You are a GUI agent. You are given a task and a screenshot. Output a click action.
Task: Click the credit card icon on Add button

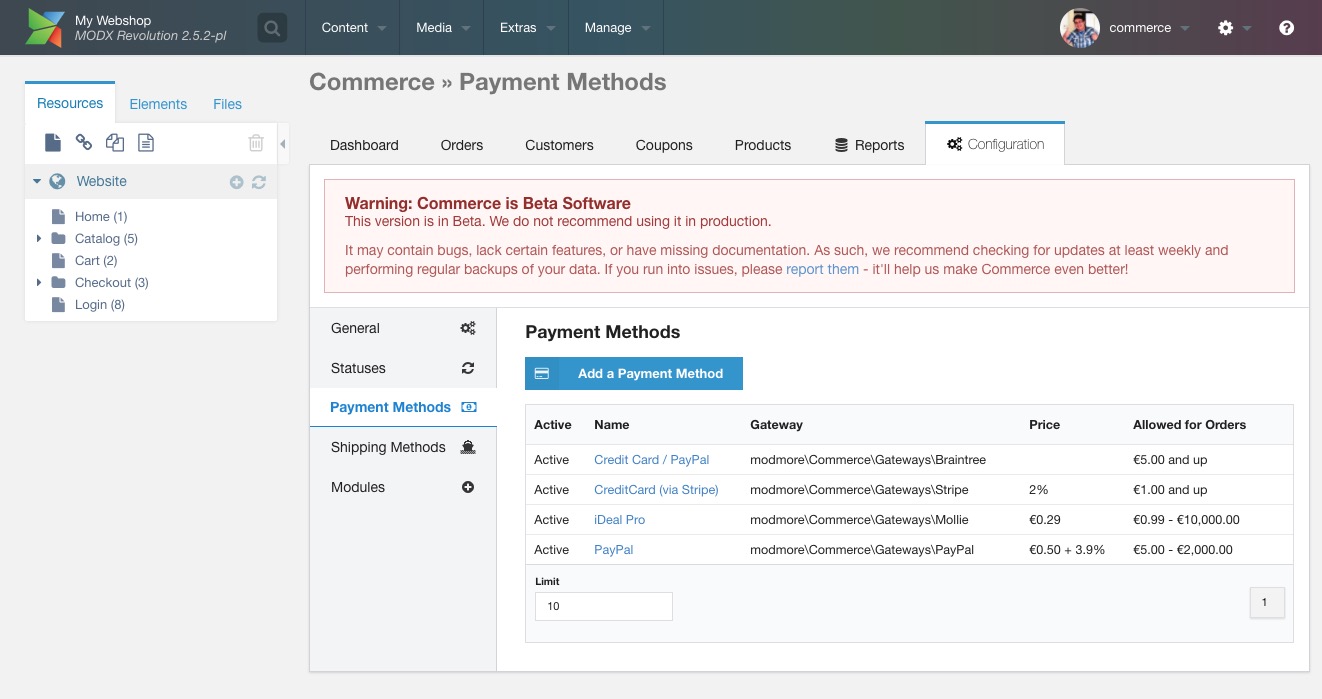pyautogui.click(x=542, y=373)
